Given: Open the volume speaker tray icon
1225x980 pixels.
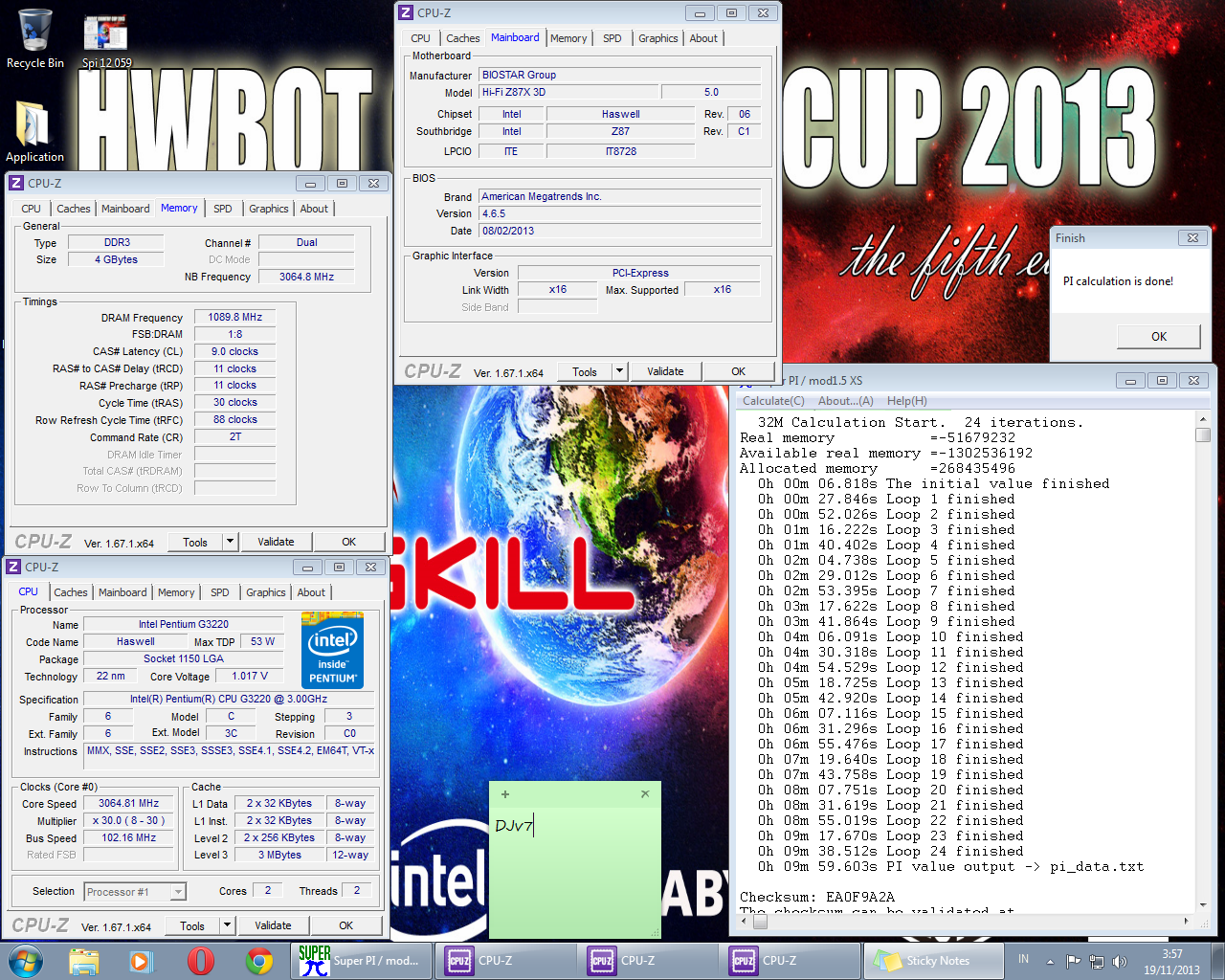Looking at the screenshot, I should 1120,961.
